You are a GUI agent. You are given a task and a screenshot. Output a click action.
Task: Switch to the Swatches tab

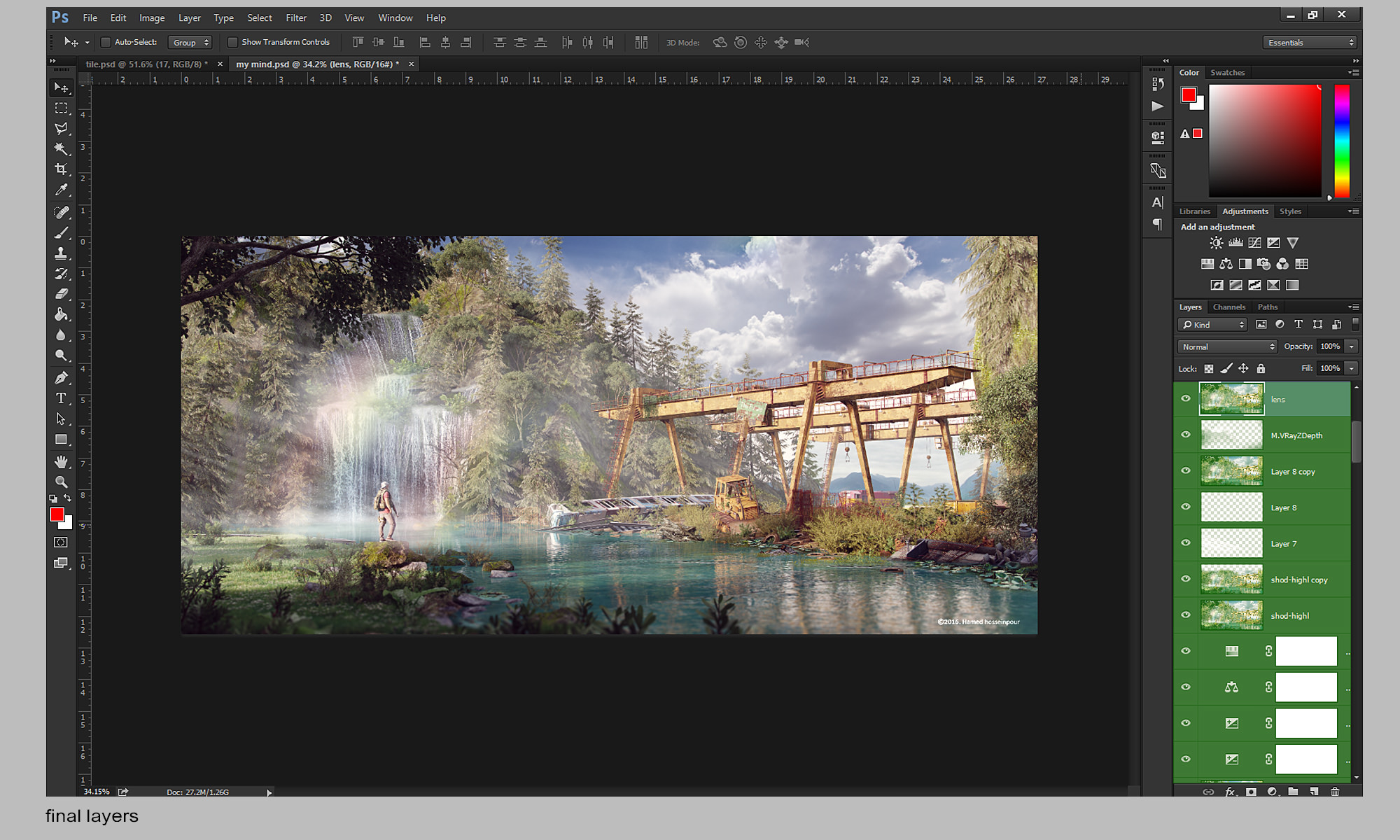point(1228,73)
